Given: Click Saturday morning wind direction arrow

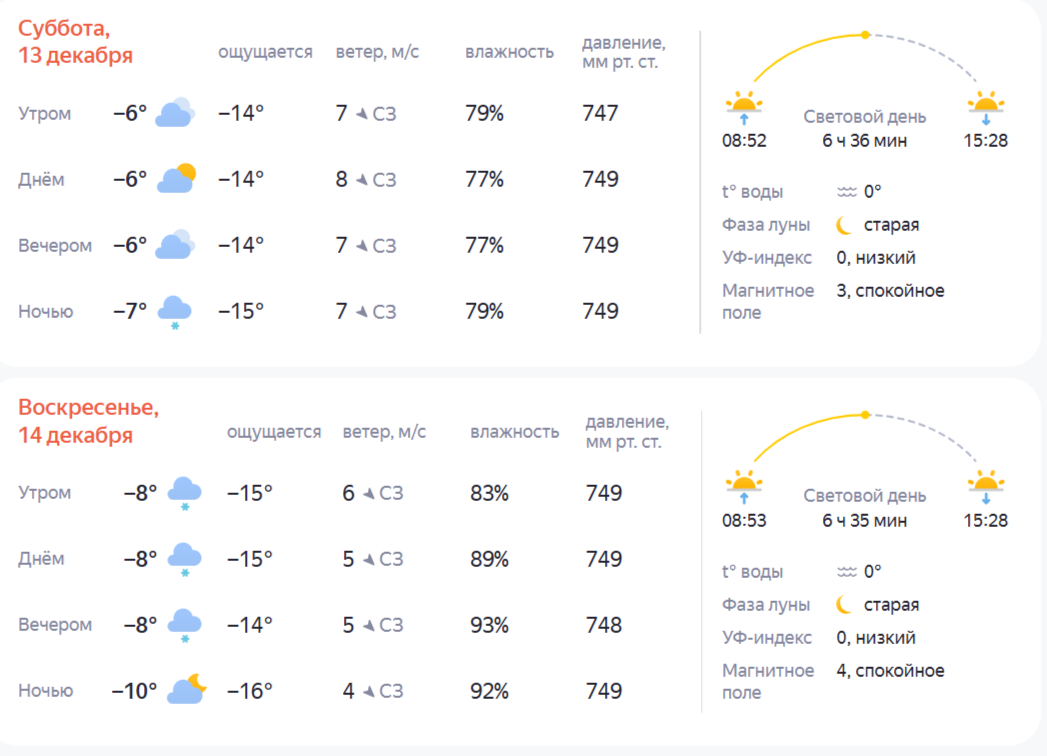Looking at the screenshot, I should point(362,114).
